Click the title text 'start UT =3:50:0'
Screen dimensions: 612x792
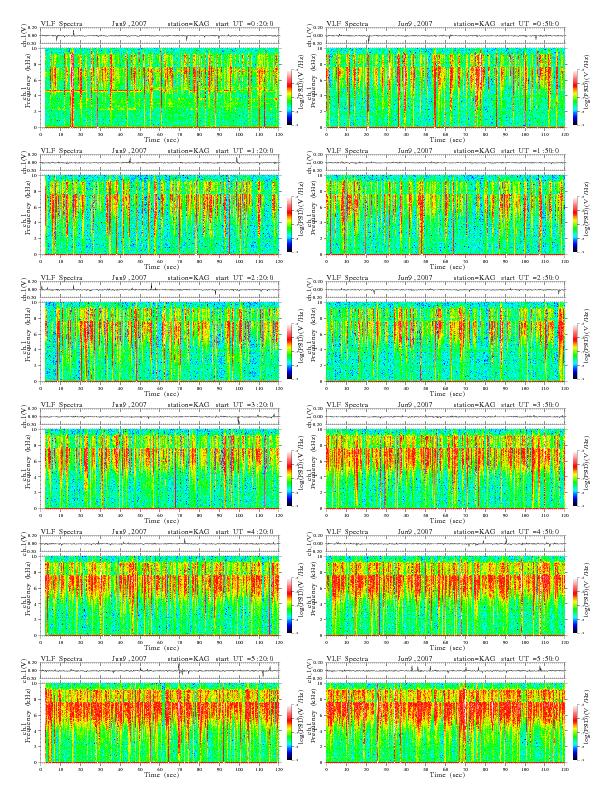[x=530, y=405]
